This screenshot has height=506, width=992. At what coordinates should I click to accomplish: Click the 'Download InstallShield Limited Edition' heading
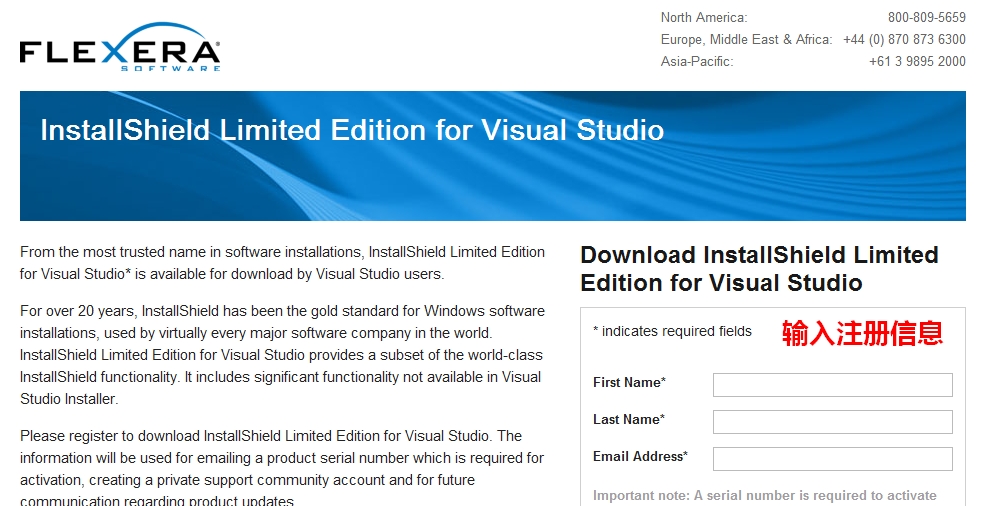click(x=759, y=269)
